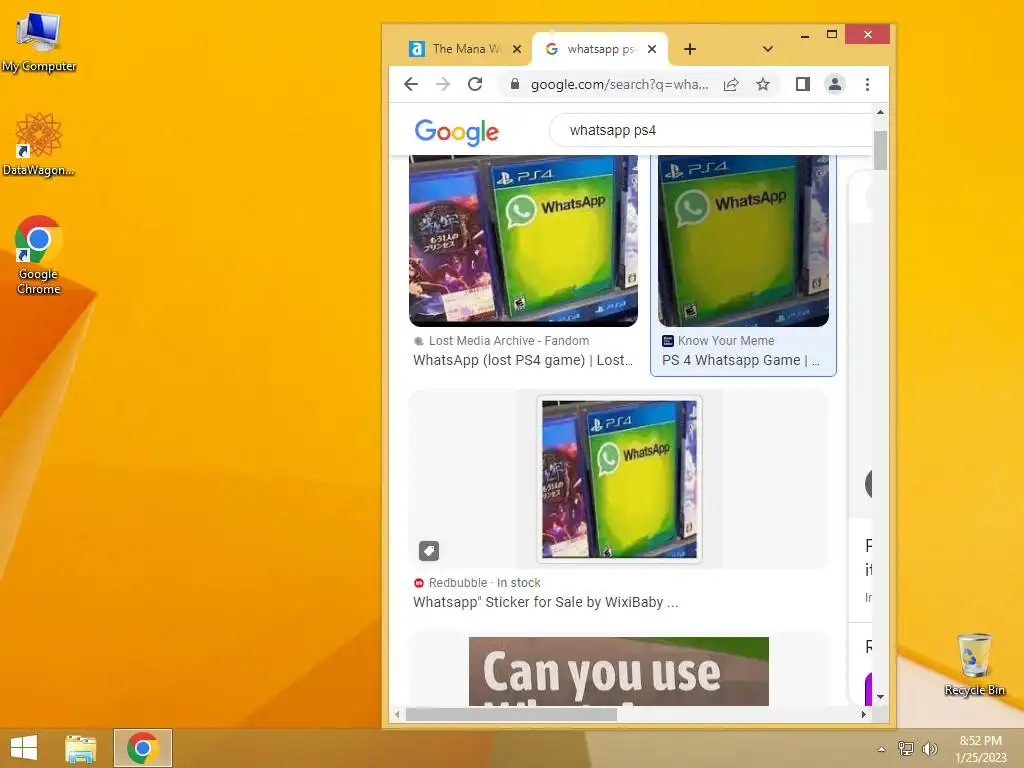Open the Know Your Meme PS4 image
The image size is (1024, 768).
743,240
